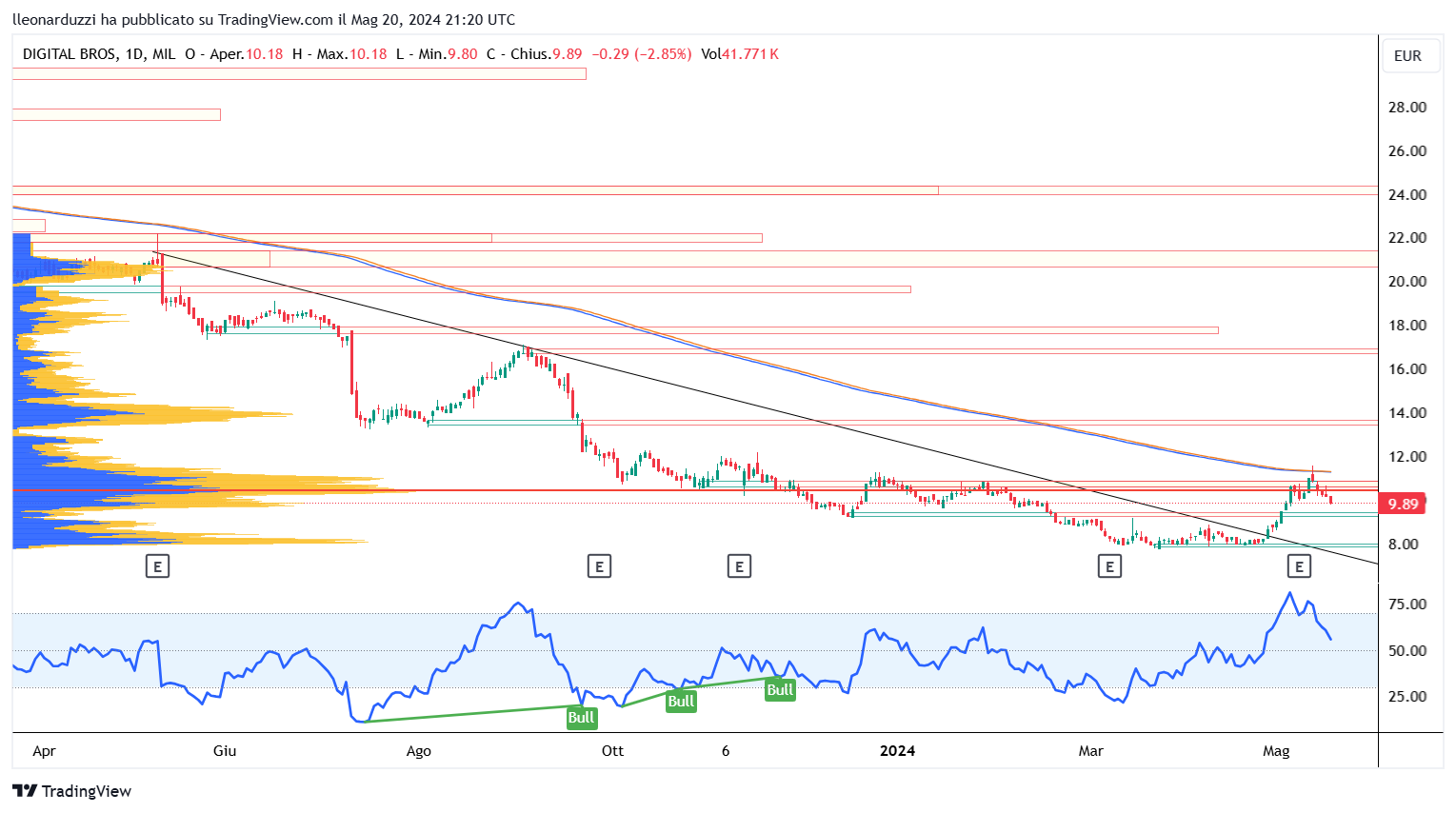The width and height of the screenshot is (1456, 813).
Task: Click the 25.00 RSI axis label
Action: (x=1407, y=697)
